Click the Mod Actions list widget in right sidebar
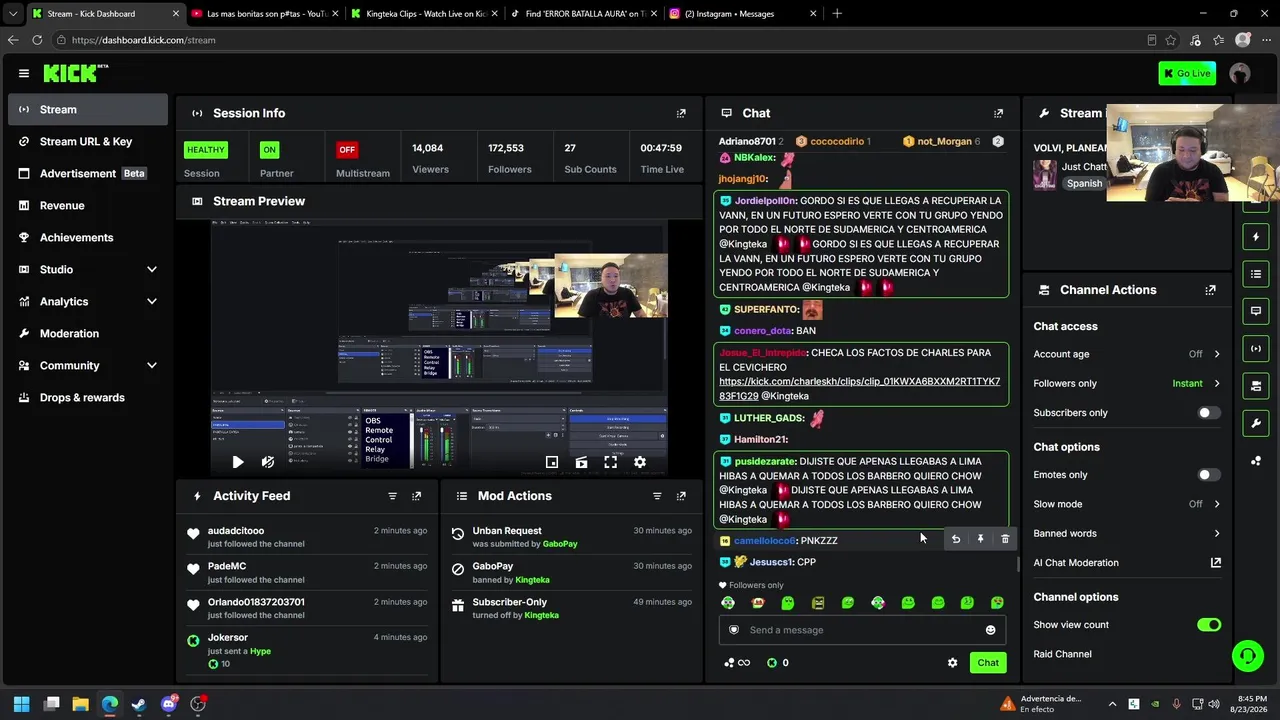Image resolution: width=1280 pixels, height=720 pixels. click(1256, 274)
